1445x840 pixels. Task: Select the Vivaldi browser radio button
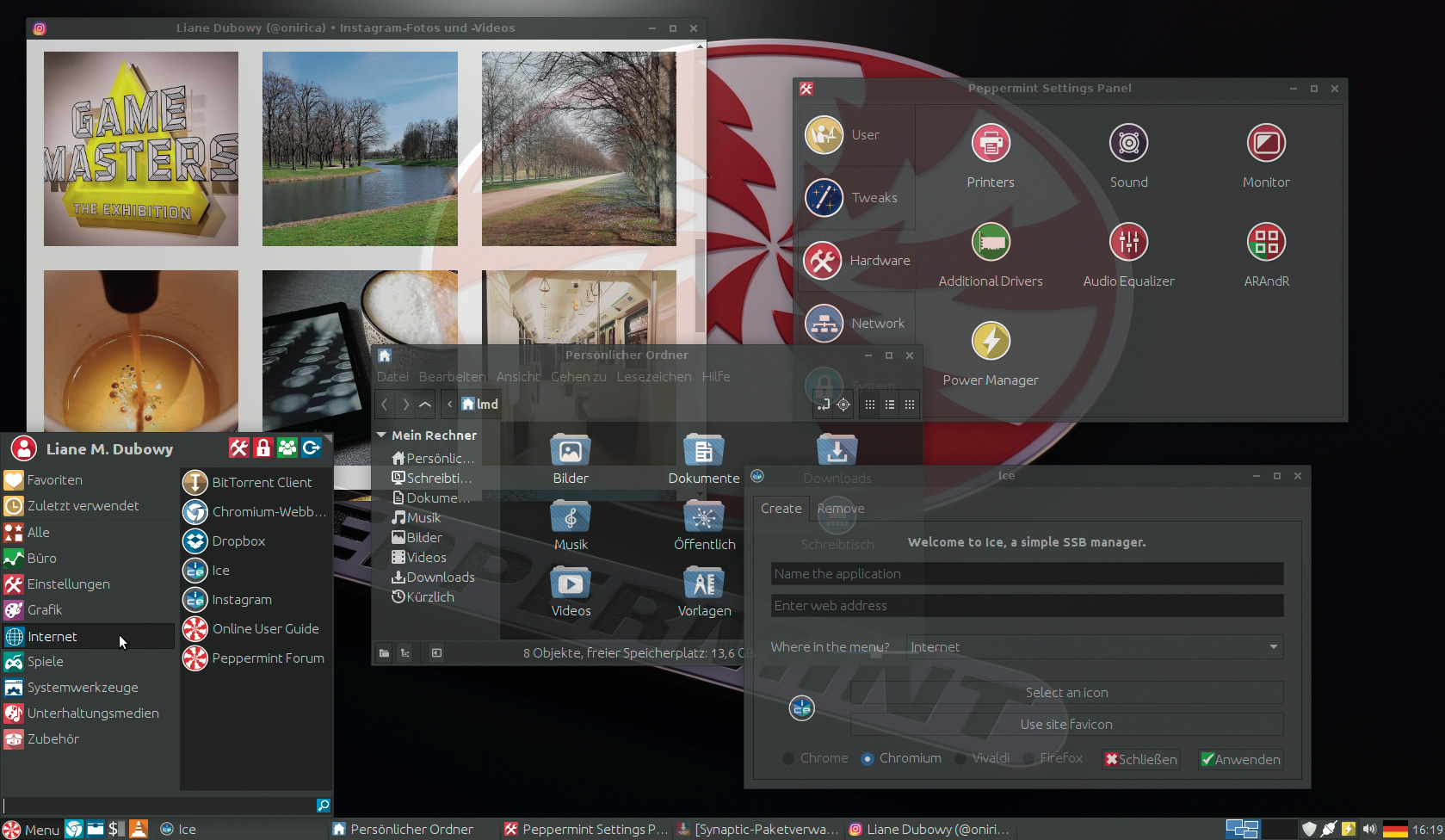tap(960, 758)
